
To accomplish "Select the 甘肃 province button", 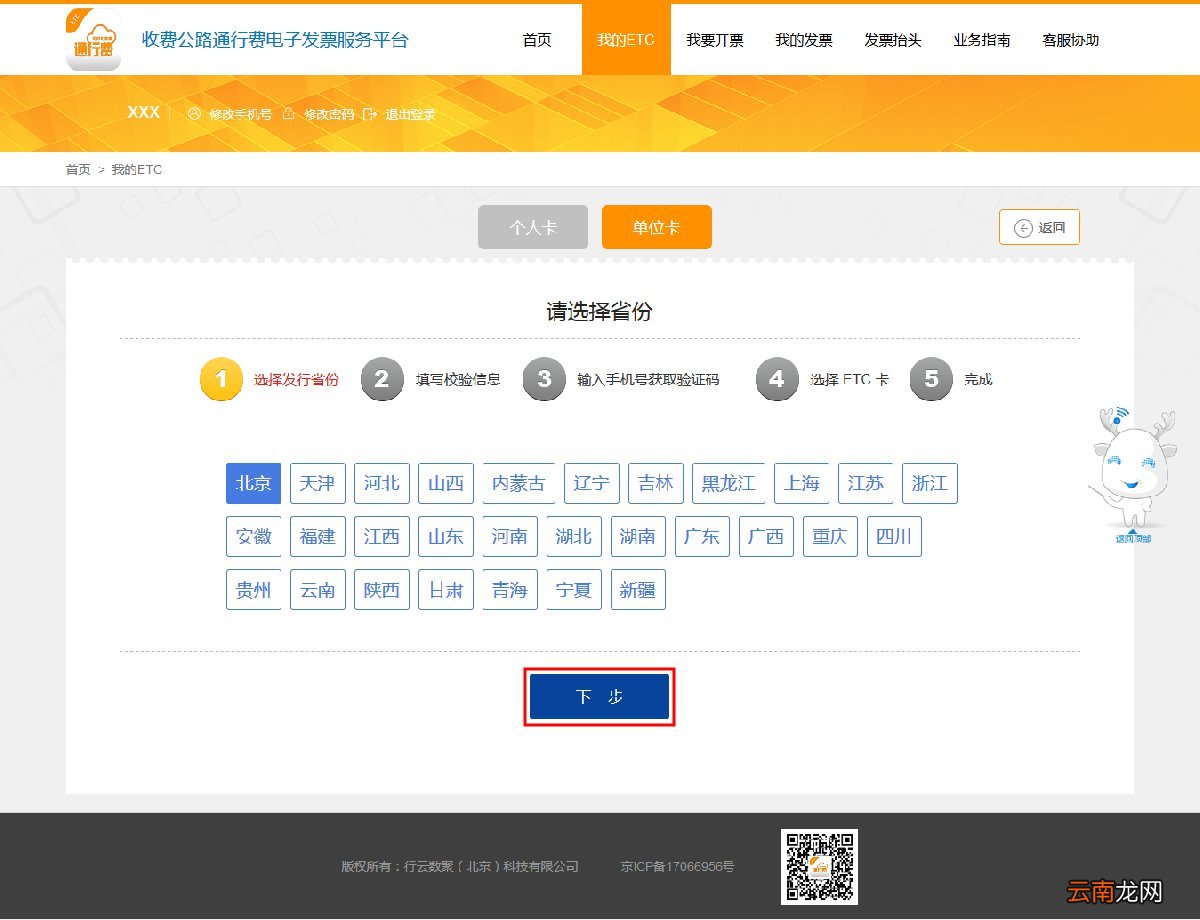I will pos(445,590).
